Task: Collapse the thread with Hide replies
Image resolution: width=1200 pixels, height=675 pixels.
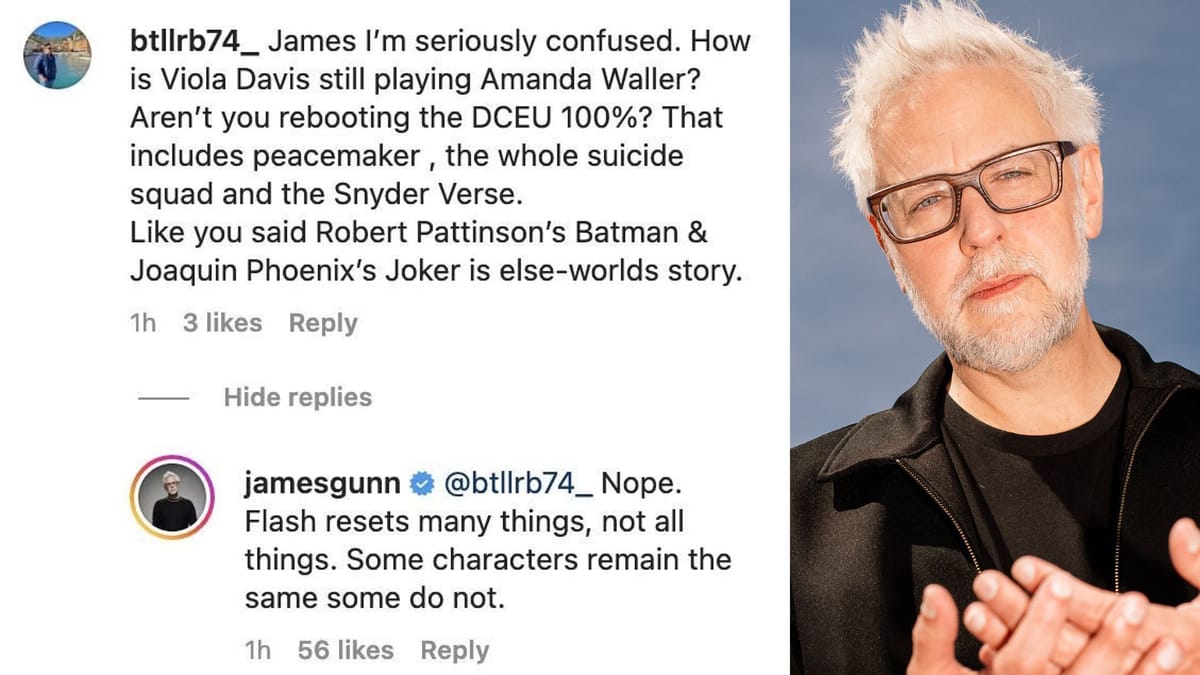Action: (x=297, y=397)
